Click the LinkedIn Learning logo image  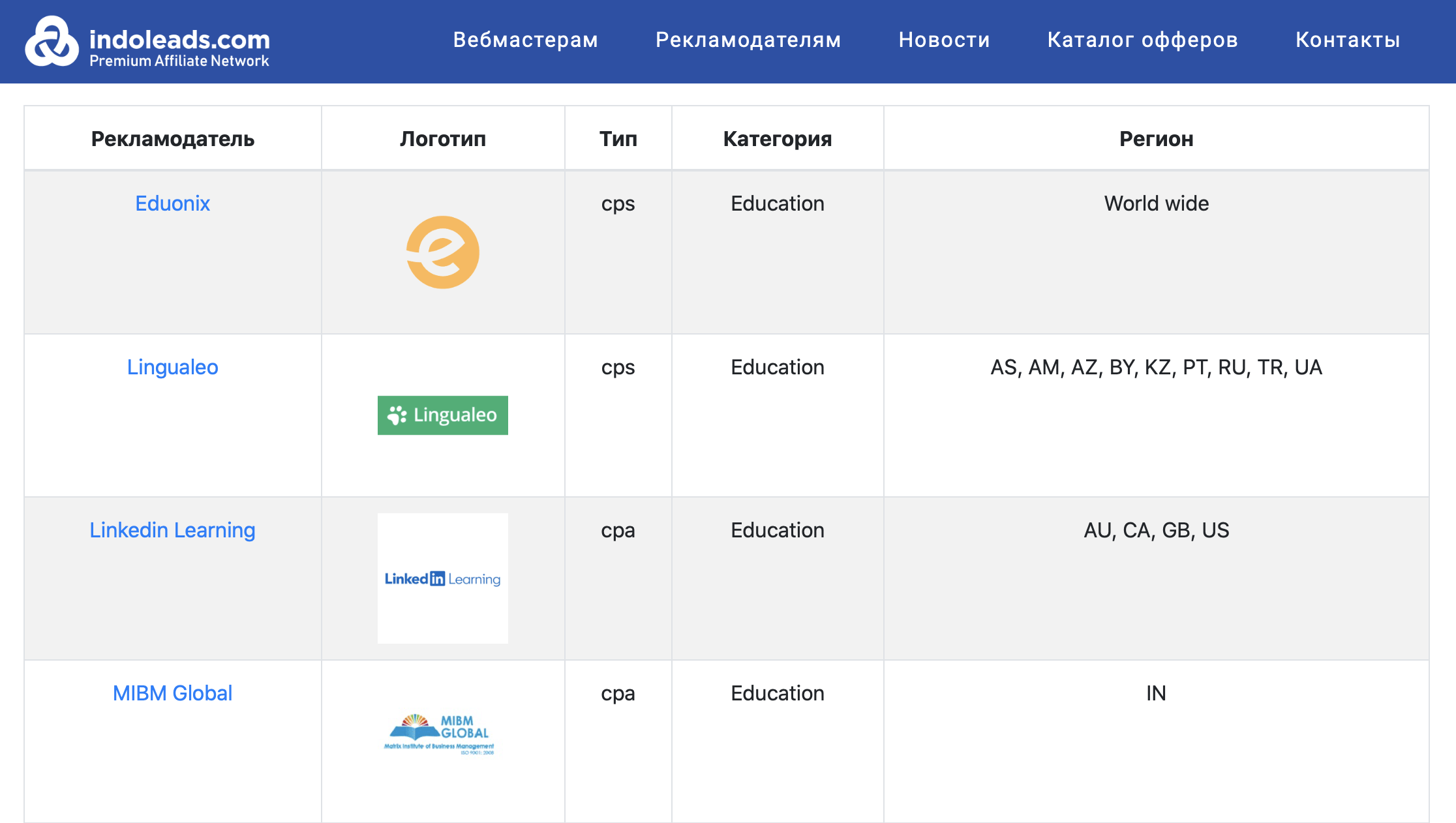click(443, 578)
